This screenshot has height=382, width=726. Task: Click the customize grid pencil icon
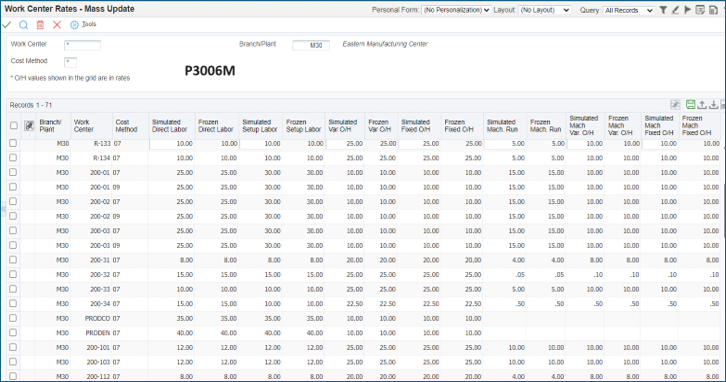676,105
